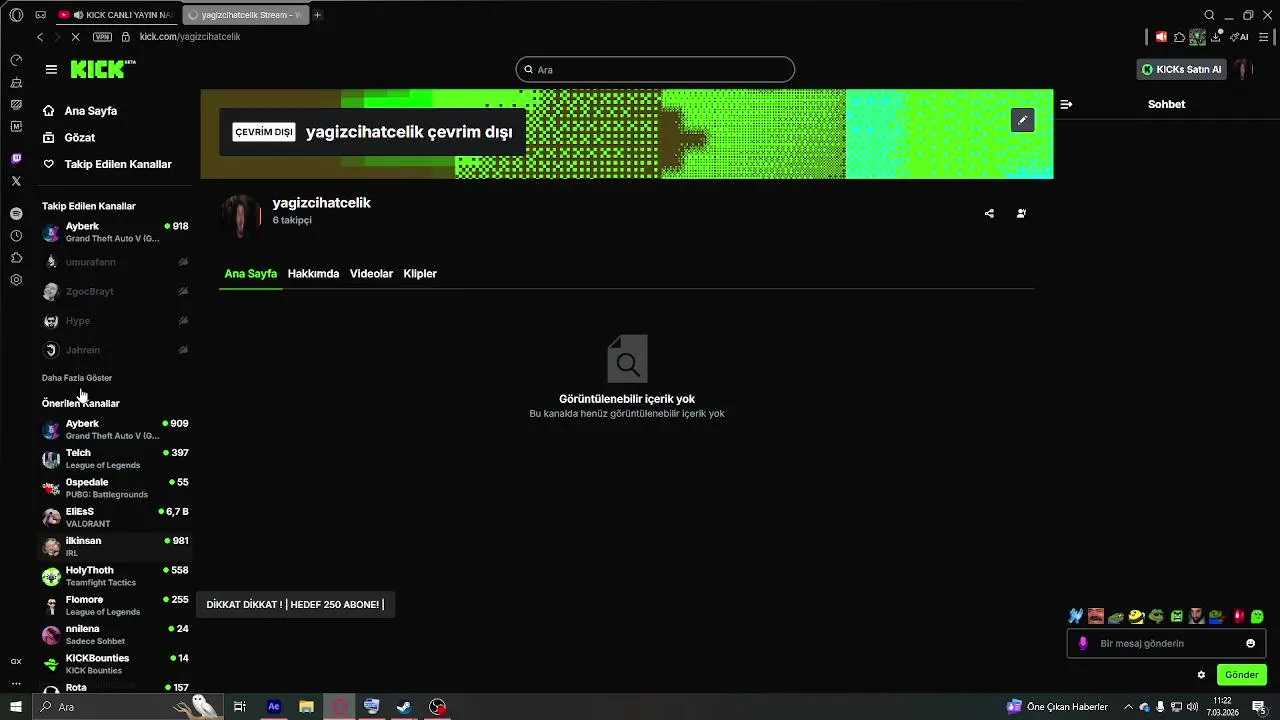Open user profile avatar in top bar

[1243, 69]
